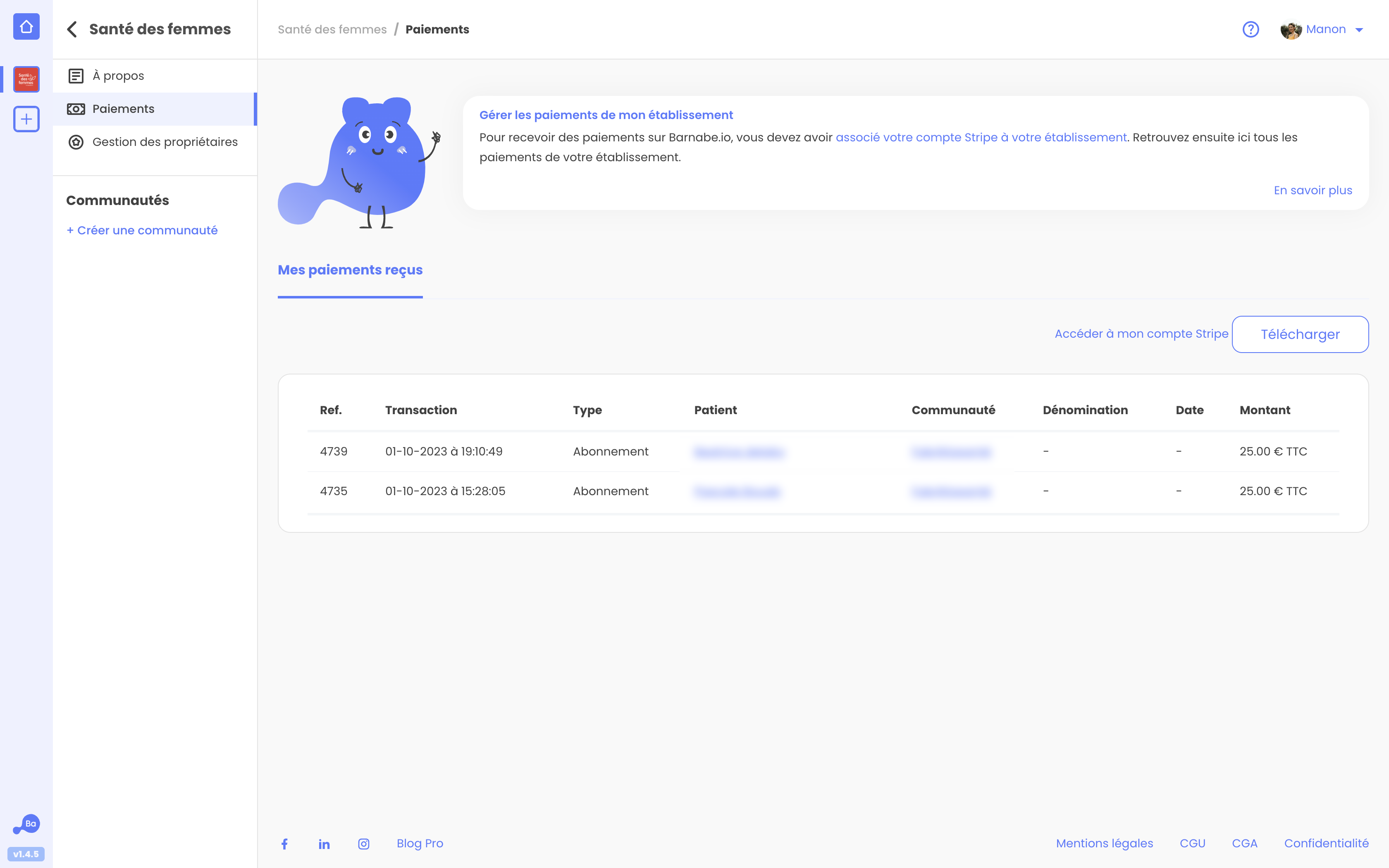This screenshot has height=868, width=1389.
Task: Click Accéder à mon compte Stripe
Action: (x=1142, y=334)
